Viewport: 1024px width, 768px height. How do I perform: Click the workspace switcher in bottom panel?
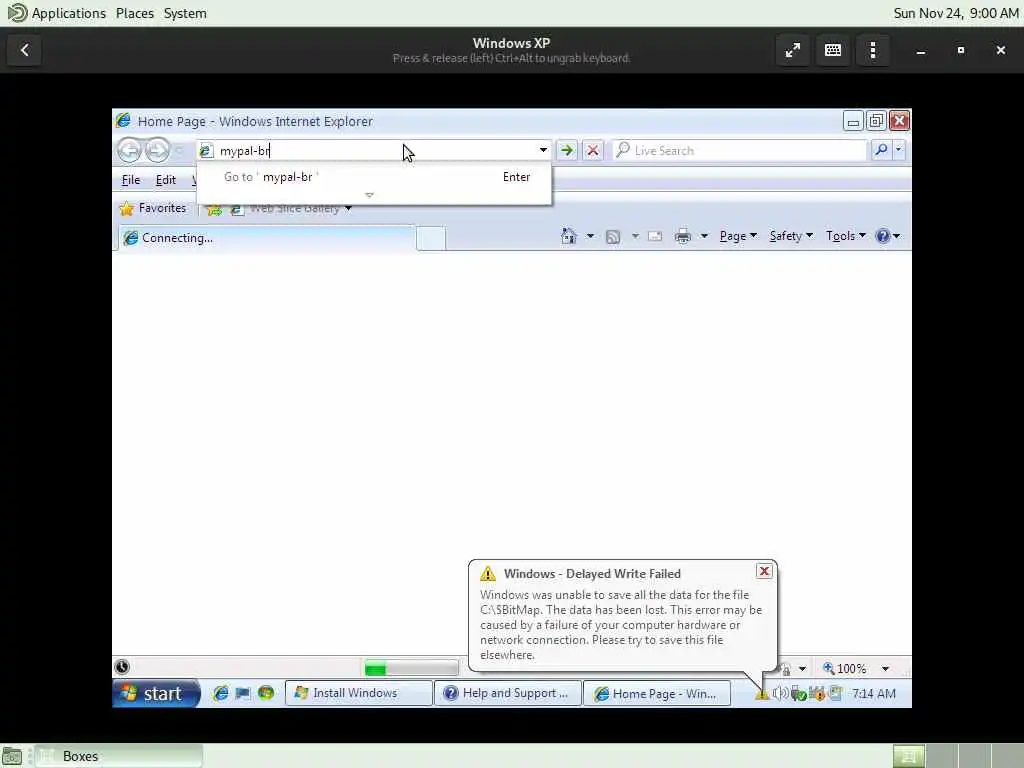[957, 756]
